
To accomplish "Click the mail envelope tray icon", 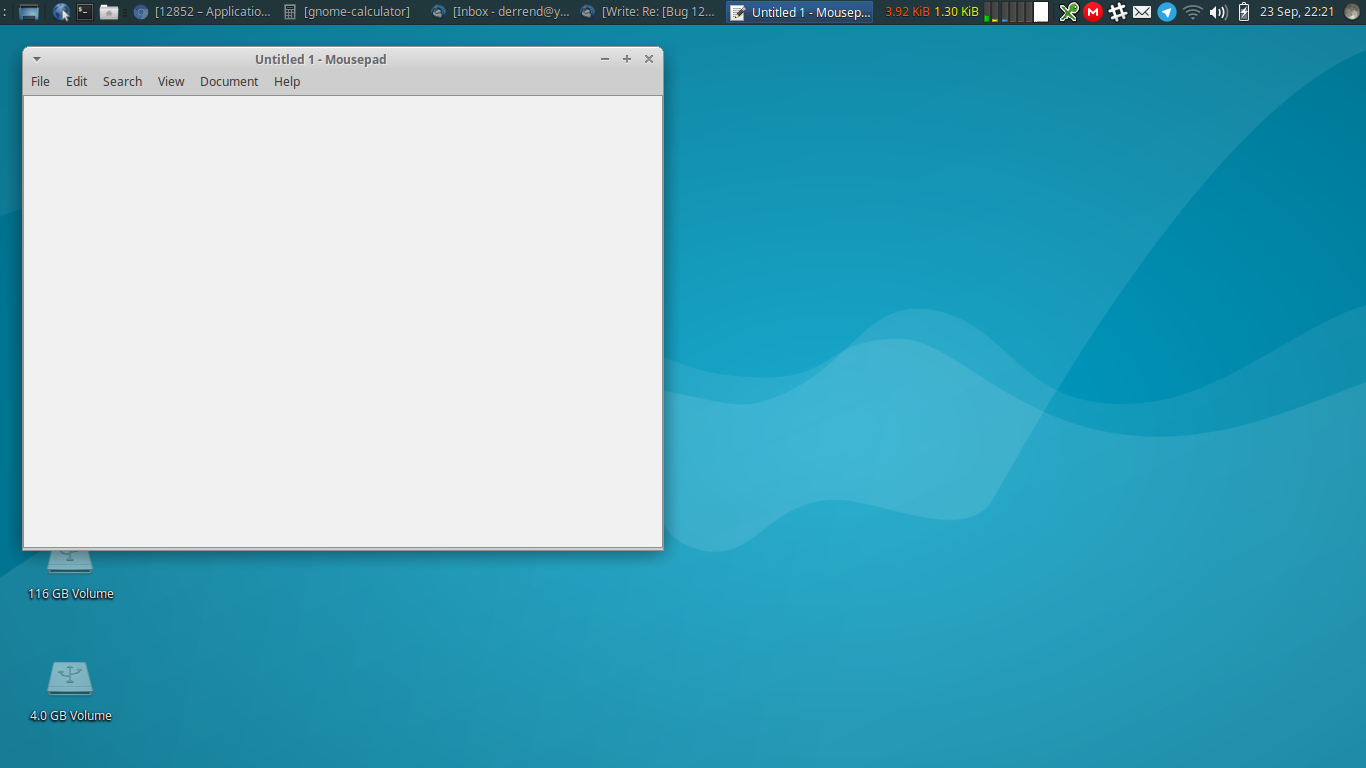I will (x=1142, y=12).
